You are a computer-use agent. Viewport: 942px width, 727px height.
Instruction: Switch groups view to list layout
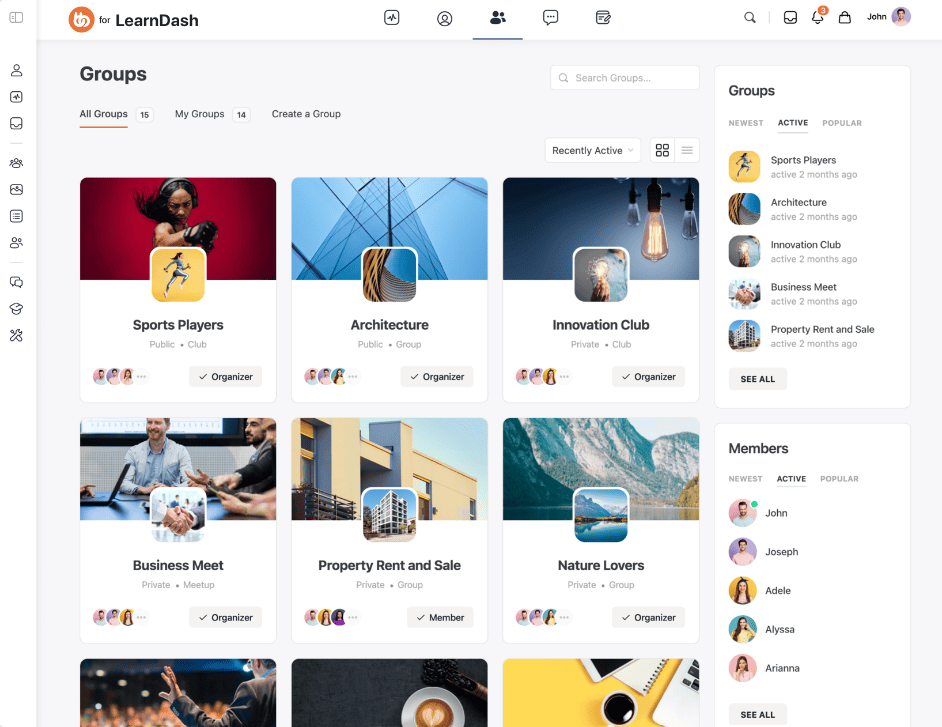686,150
